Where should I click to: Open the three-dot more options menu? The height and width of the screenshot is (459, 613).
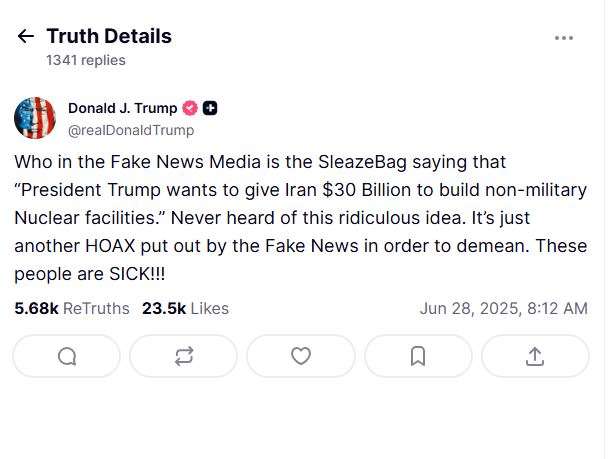tap(564, 38)
